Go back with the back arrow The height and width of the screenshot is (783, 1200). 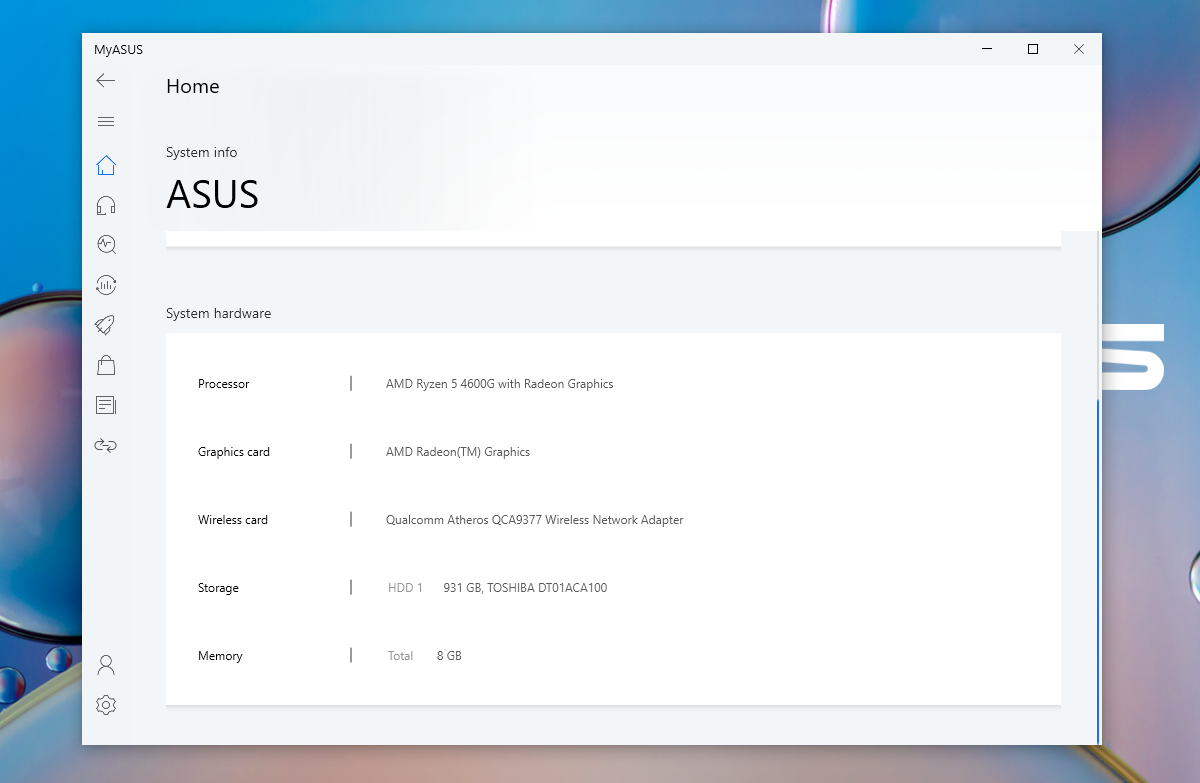[106, 81]
